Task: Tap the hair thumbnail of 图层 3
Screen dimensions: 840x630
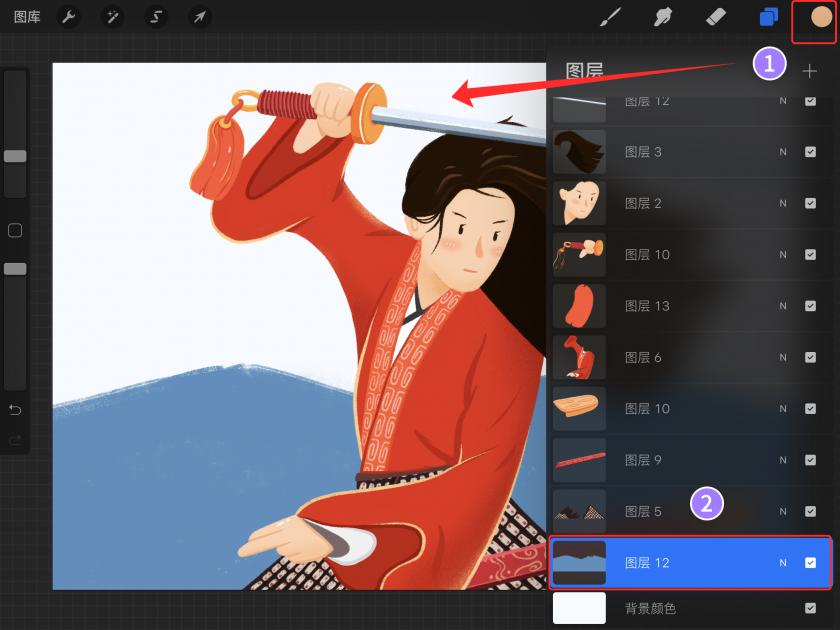Action: pos(579,152)
